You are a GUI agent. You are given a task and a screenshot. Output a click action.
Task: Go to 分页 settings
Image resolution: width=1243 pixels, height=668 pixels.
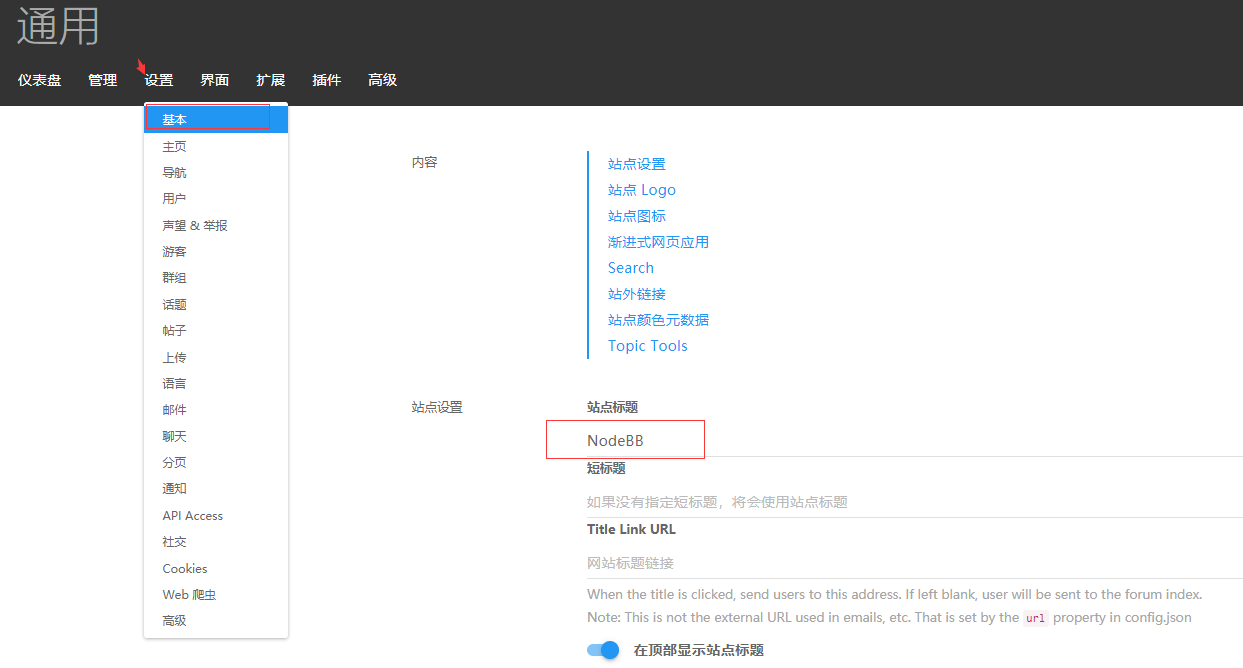point(216,462)
